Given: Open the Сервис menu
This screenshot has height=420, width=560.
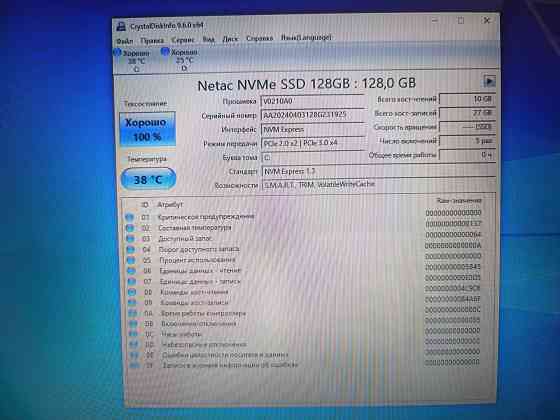Looking at the screenshot, I should click(x=183, y=40).
